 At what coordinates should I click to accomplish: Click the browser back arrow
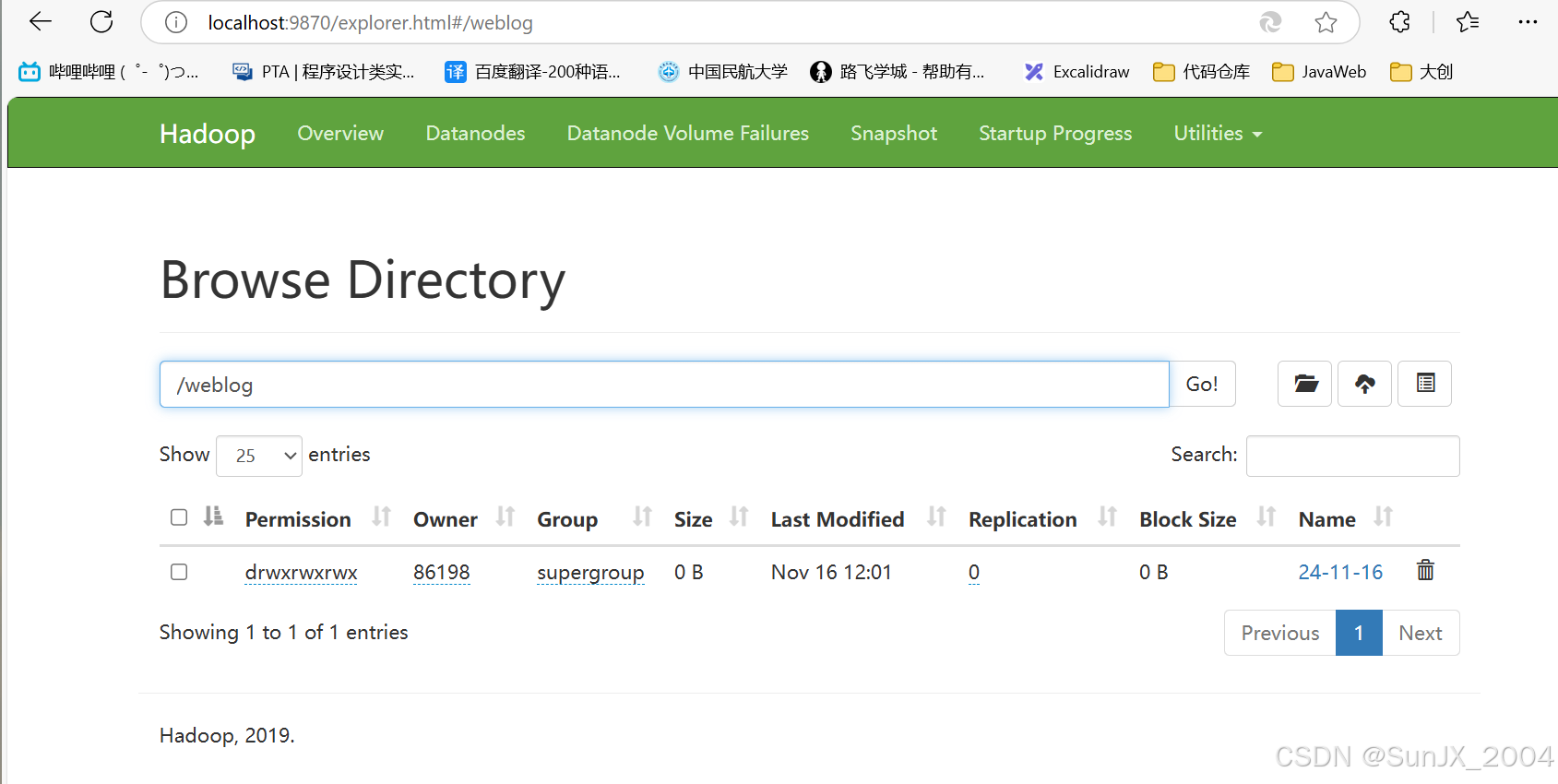(41, 21)
